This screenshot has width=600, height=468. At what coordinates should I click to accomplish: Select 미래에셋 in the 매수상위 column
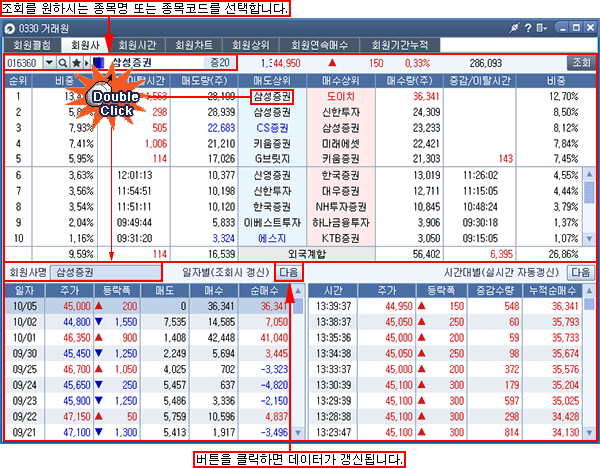click(341, 143)
